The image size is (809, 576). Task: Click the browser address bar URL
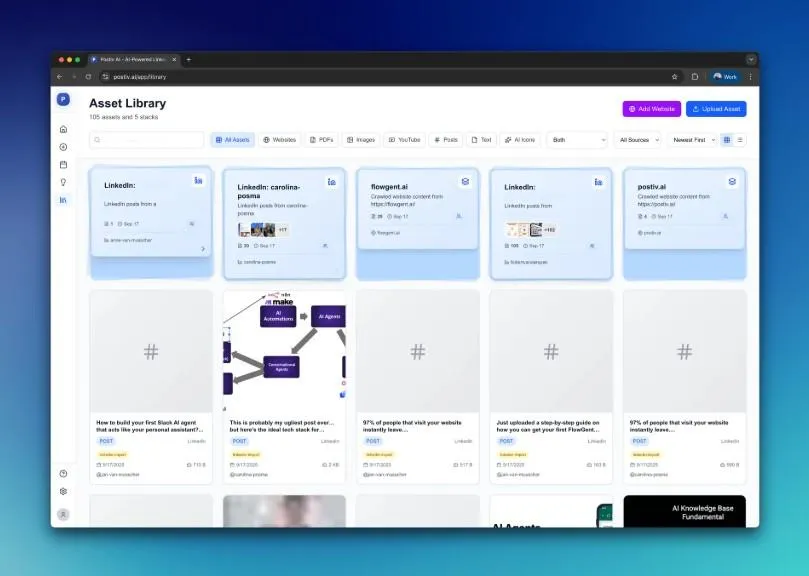(140, 77)
